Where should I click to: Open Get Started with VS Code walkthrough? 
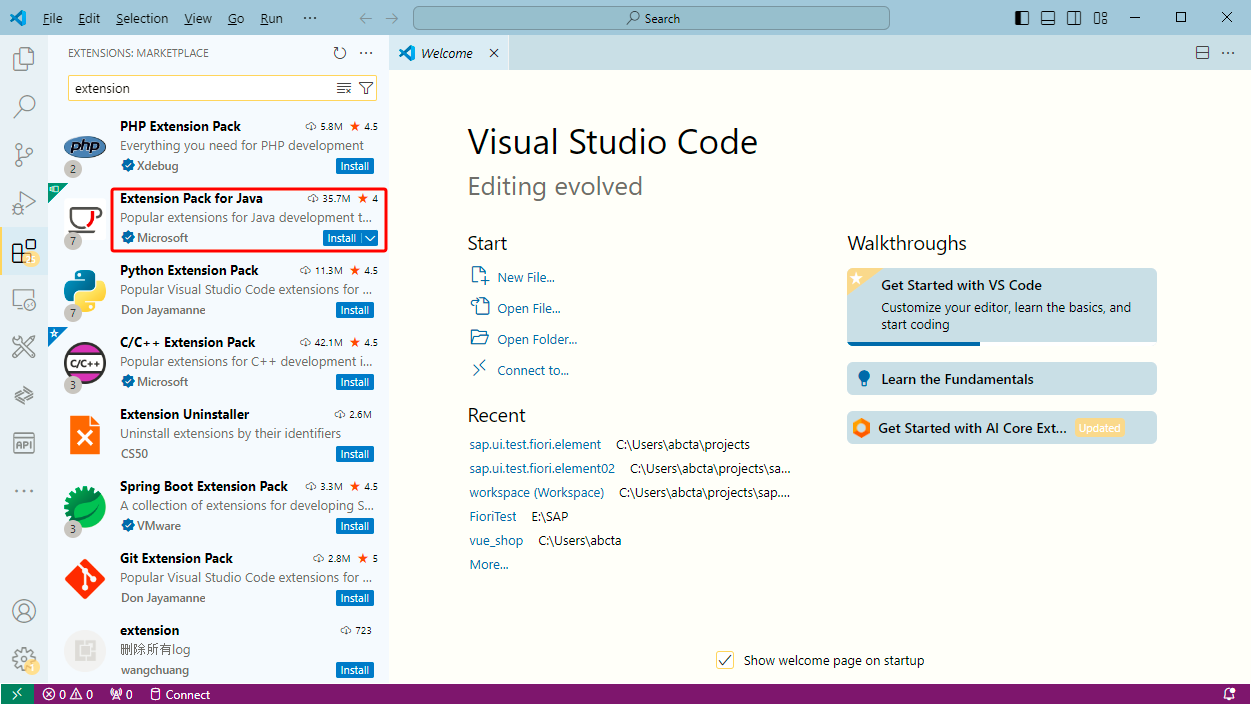[x=1002, y=306]
